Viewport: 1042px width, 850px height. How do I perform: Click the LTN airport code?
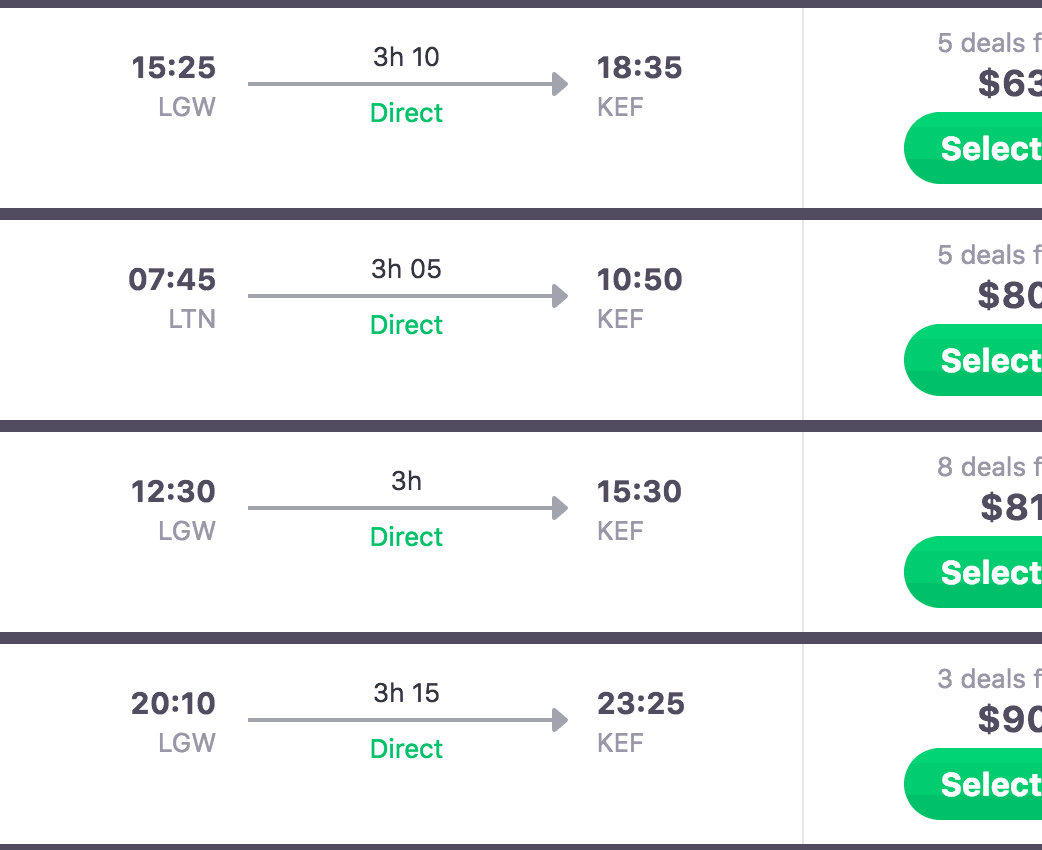click(192, 320)
